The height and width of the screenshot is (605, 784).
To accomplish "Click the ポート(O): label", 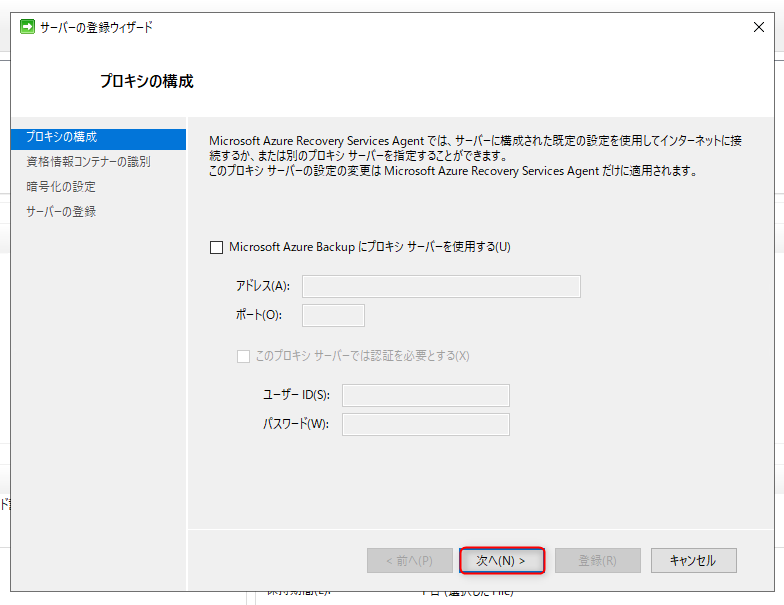I will point(258,315).
